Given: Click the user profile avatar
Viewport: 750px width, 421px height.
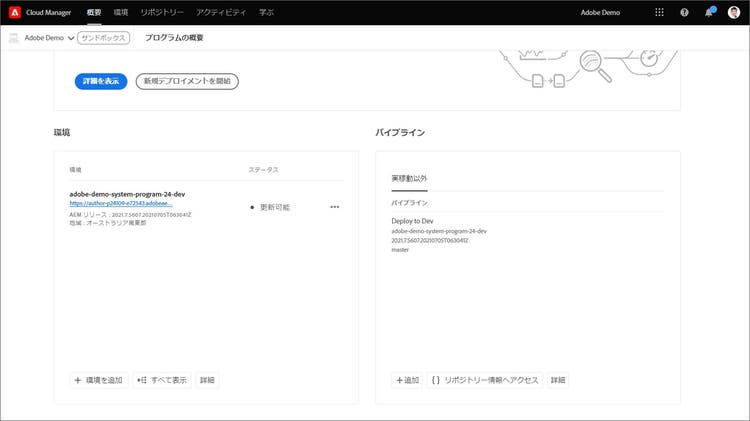Looking at the screenshot, I should point(734,12).
